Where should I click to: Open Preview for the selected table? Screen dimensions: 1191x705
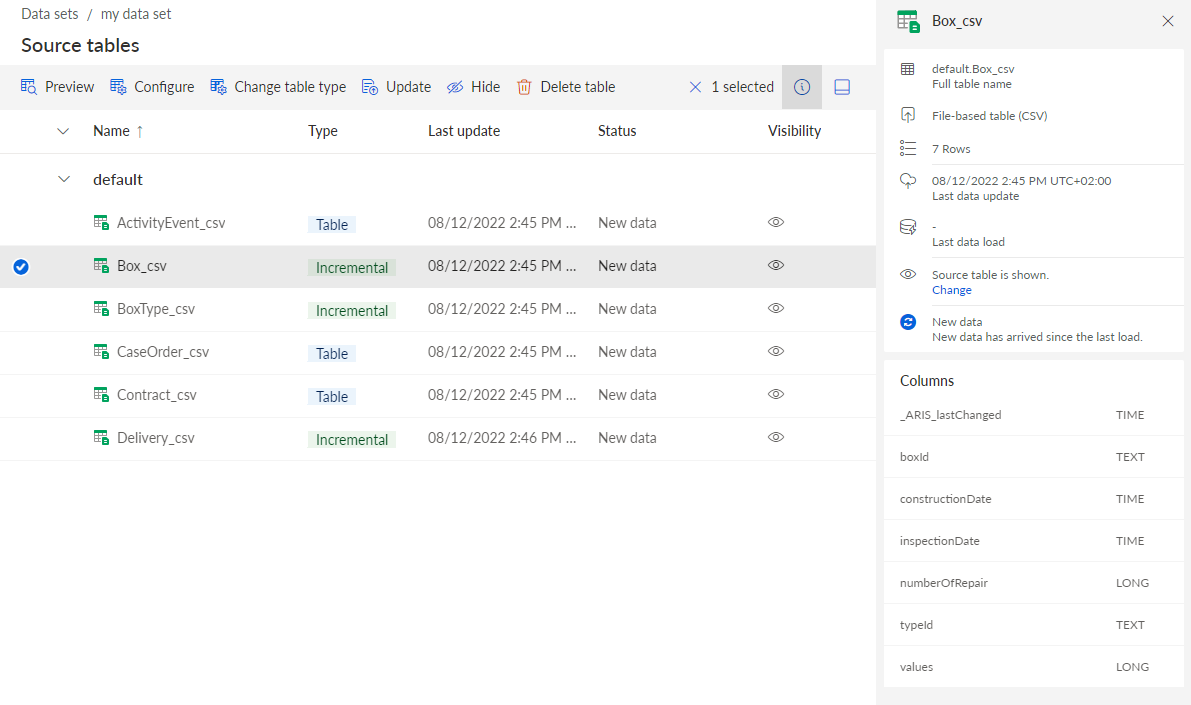point(58,87)
